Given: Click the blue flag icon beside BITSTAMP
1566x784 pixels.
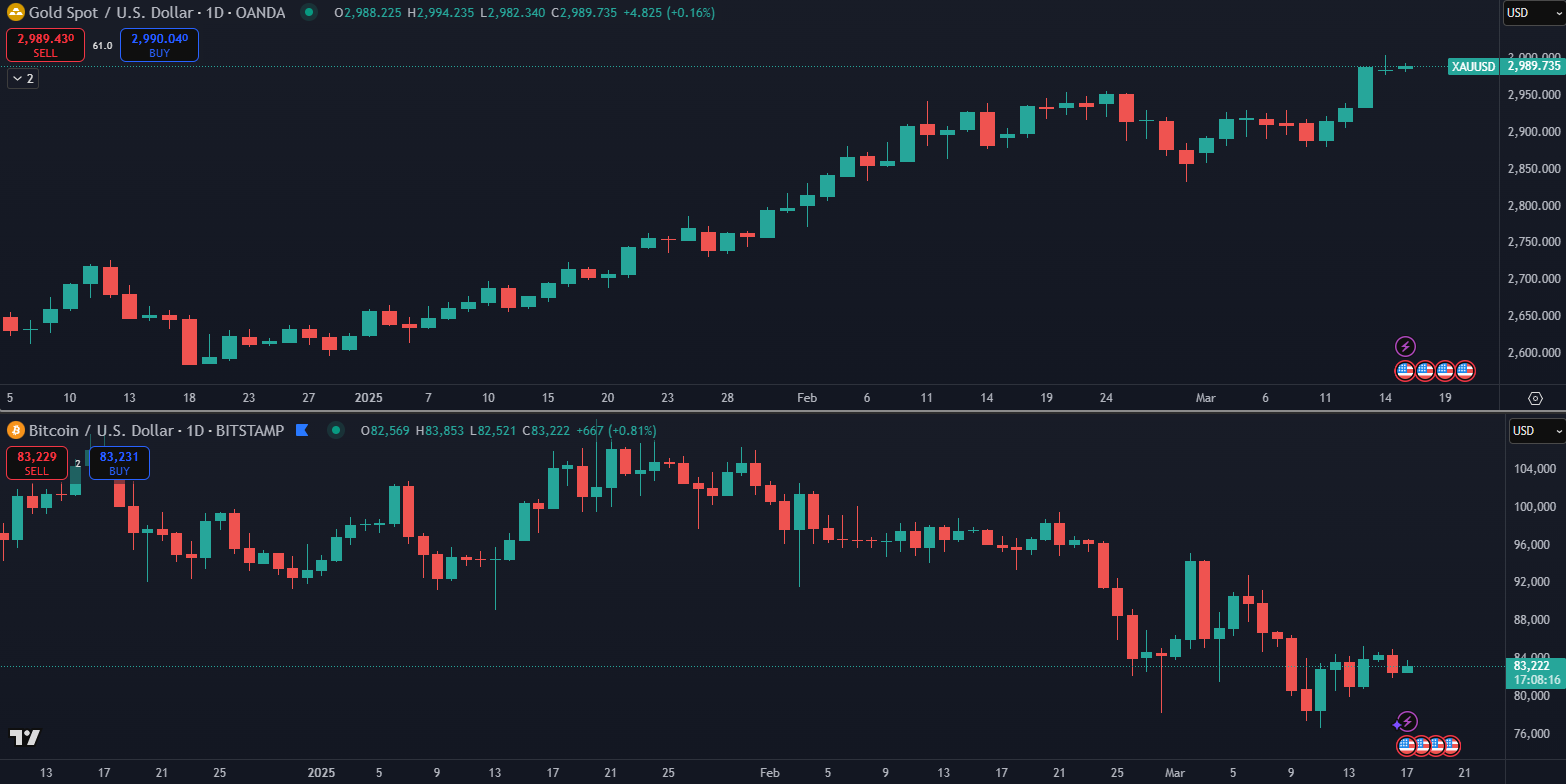Looking at the screenshot, I should tap(302, 430).
